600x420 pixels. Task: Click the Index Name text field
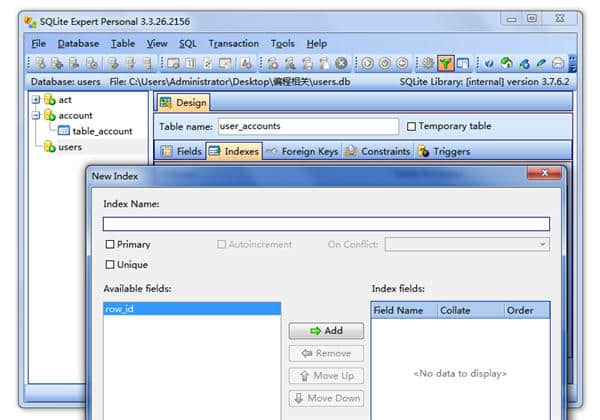tap(326, 224)
